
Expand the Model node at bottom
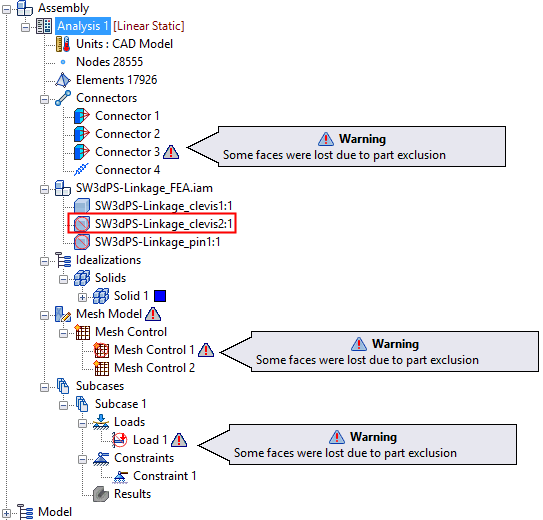point(6,513)
